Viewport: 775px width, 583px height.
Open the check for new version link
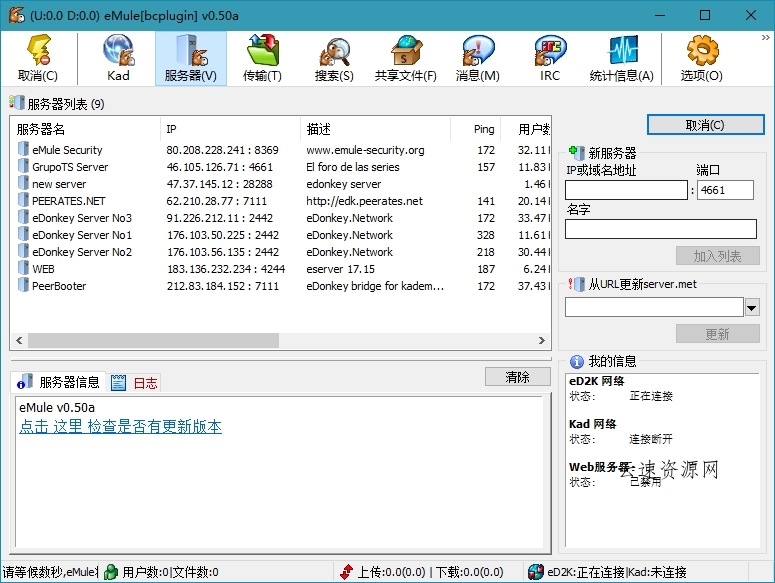coord(121,426)
